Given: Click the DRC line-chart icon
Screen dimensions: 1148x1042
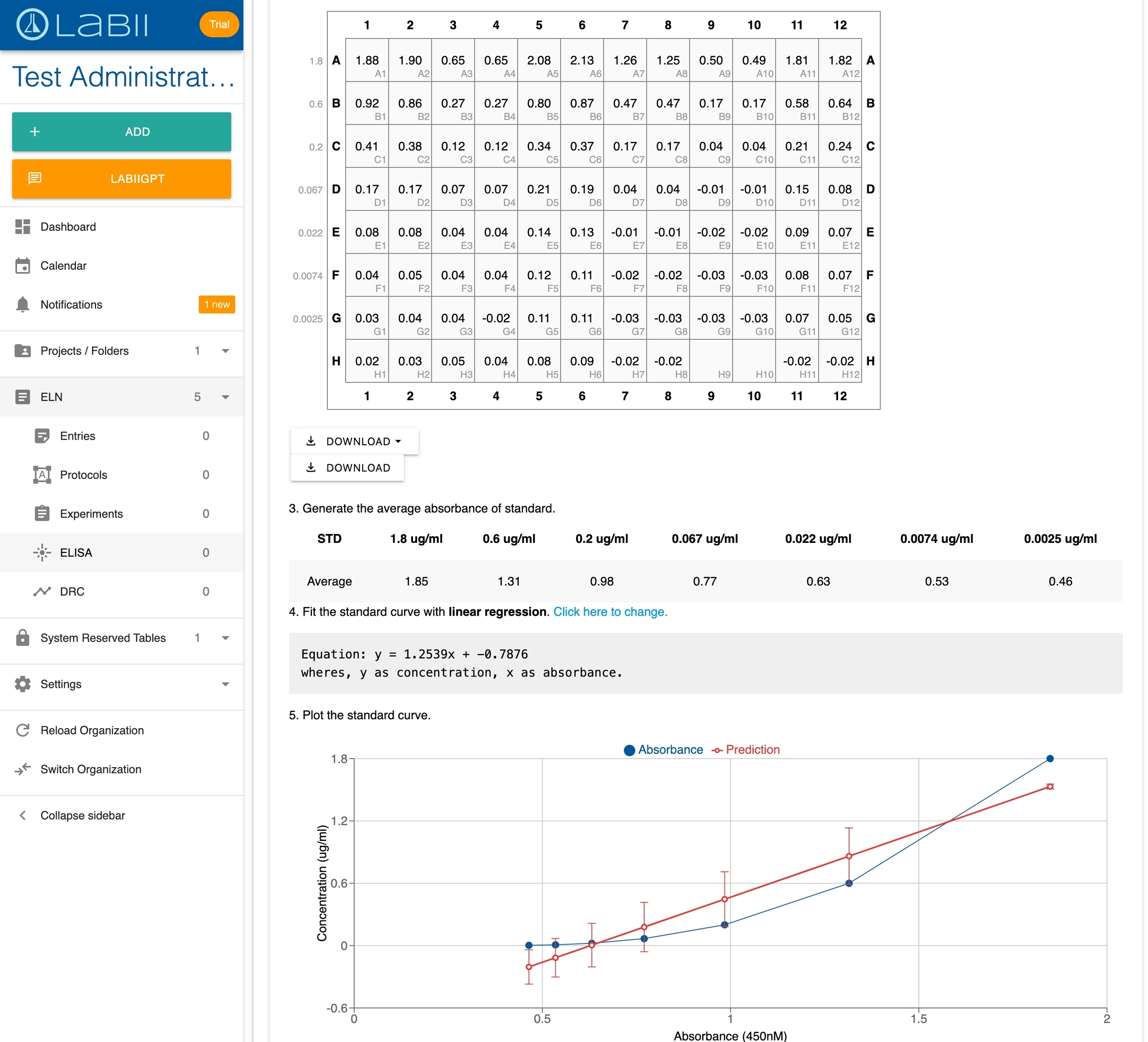Looking at the screenshot, I should point(42,592).
